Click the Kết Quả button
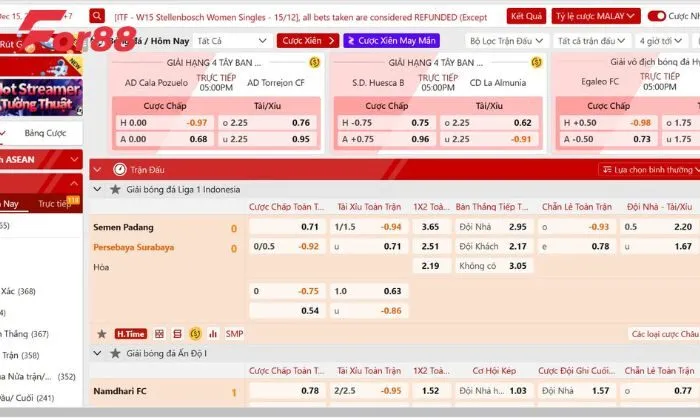 pyautogui.click(x=526, y=16)
